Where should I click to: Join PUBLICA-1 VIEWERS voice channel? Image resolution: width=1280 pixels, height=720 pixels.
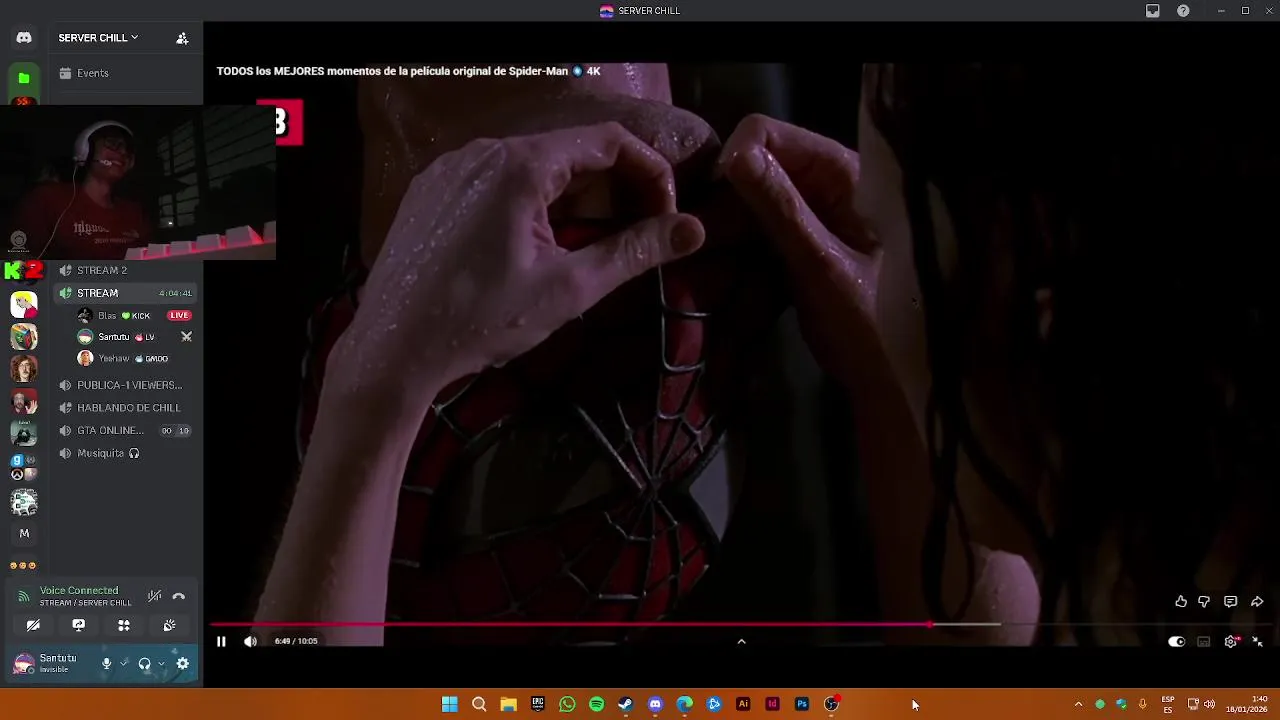coord(125,385)
